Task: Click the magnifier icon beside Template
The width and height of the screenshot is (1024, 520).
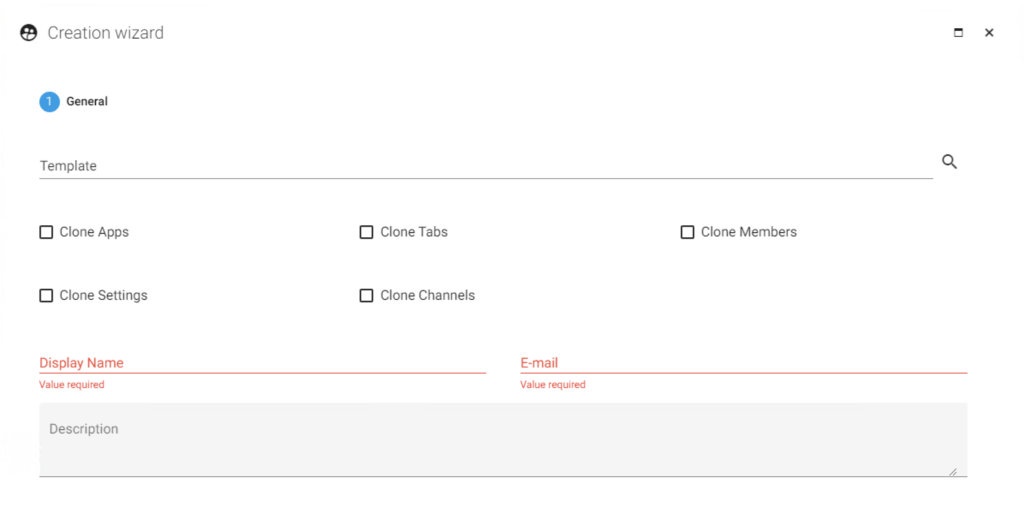Action: coord(950,162)
